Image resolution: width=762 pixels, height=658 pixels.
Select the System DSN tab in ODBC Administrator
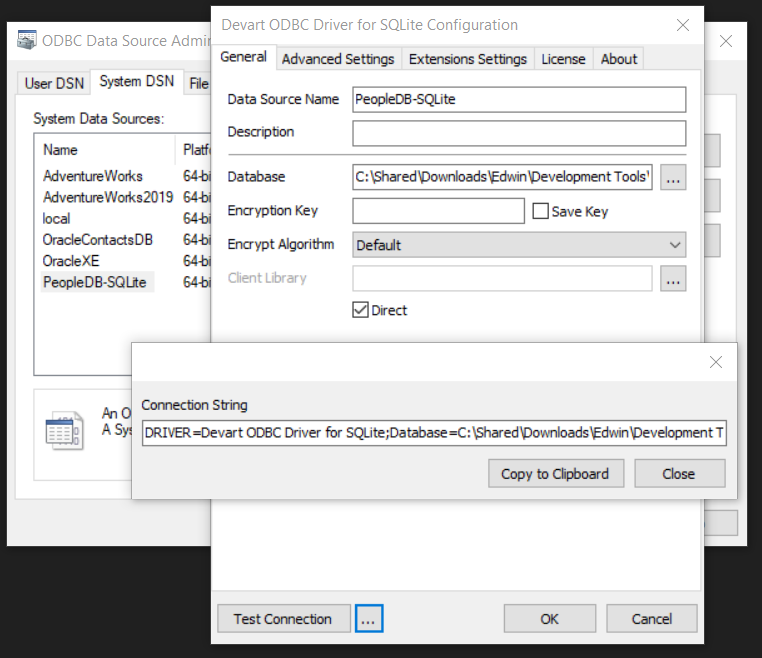click(137, 81)
